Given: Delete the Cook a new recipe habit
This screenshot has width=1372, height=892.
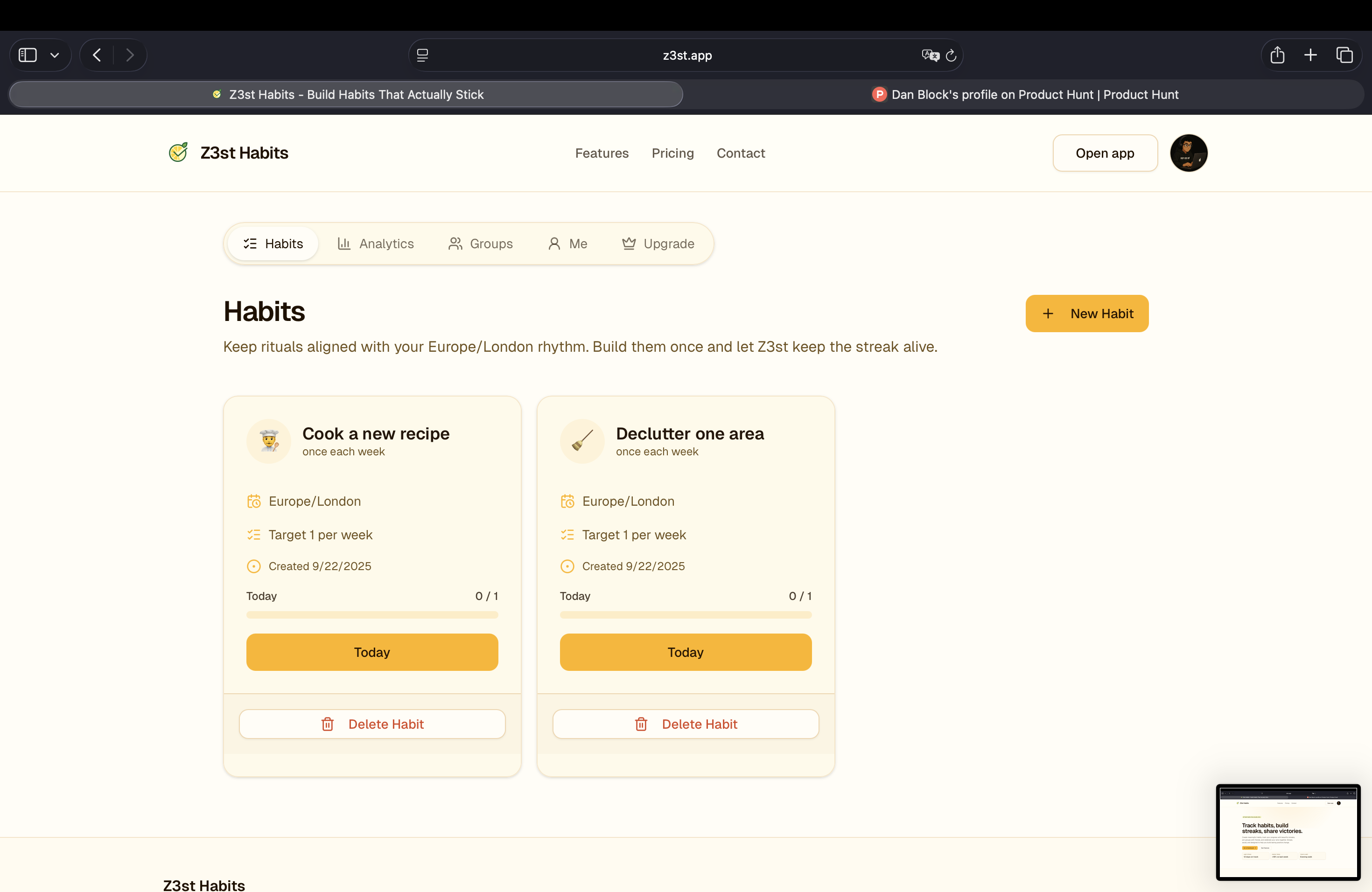Looking at the screenshot, I should click(x=372, y=725).
